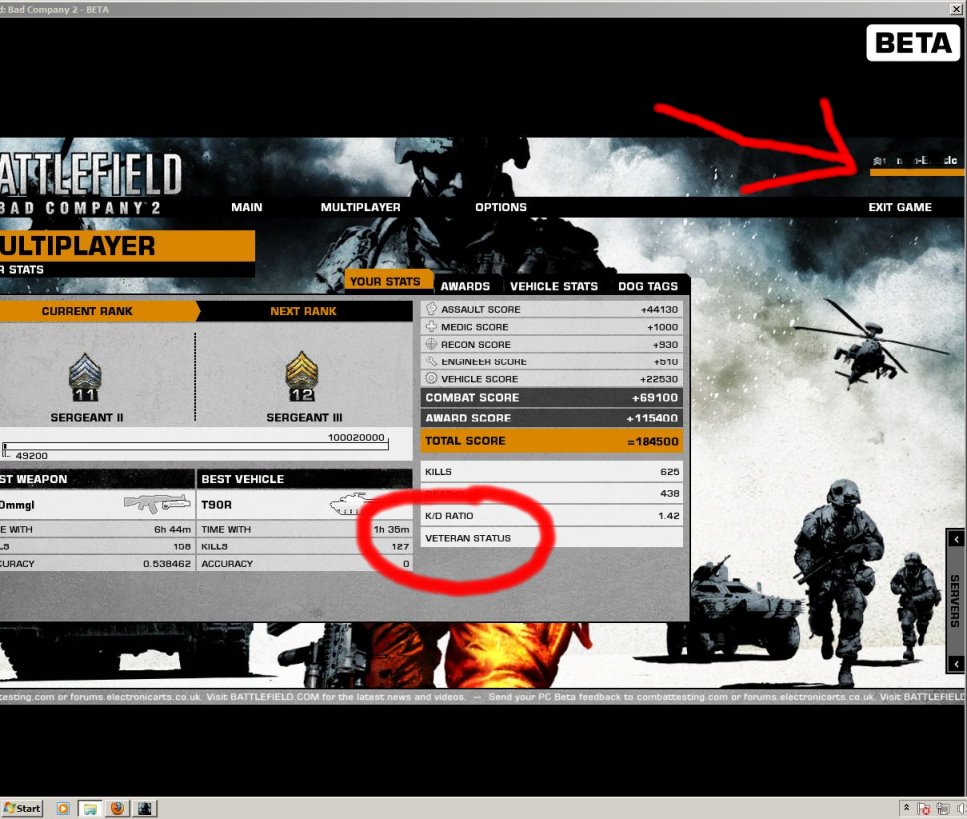Click the T90R vehicle name
The width and height of the screenshot is (967, 819).
(x=216, y=504)
